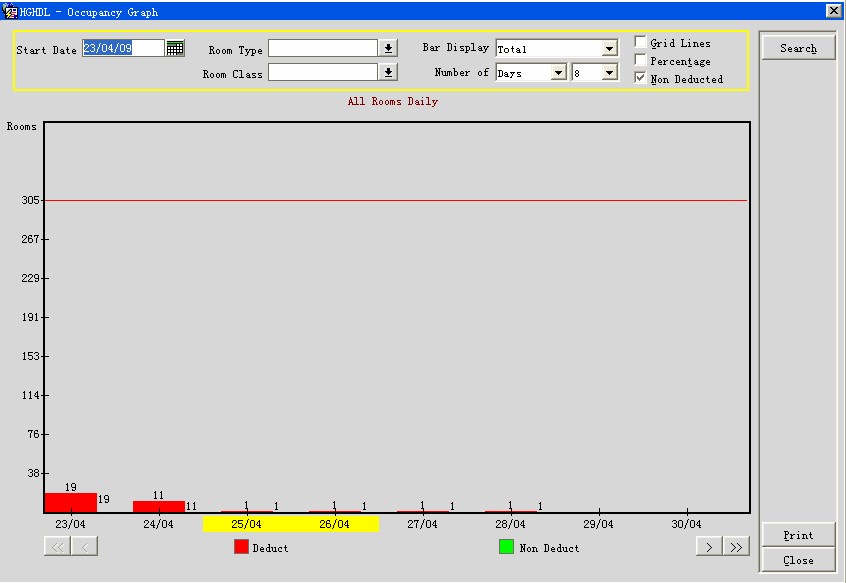Open the Days unit dropdown
Image resolution: width=846 pixels, height=583 pixels.
point(558,73)
